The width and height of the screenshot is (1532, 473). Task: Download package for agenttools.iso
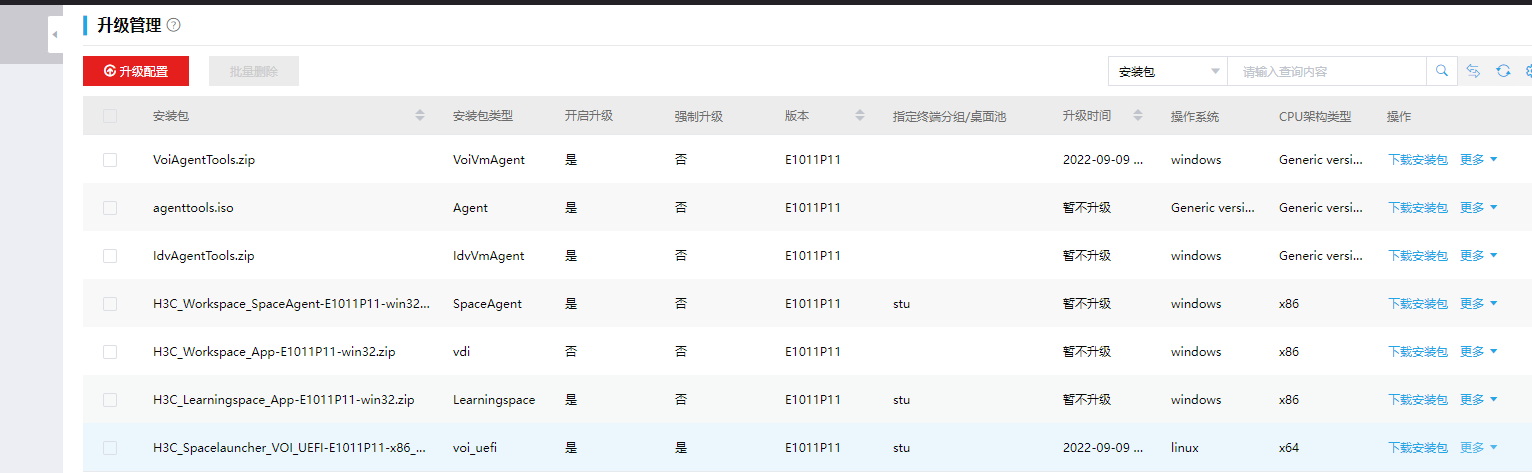[1417, 208]
